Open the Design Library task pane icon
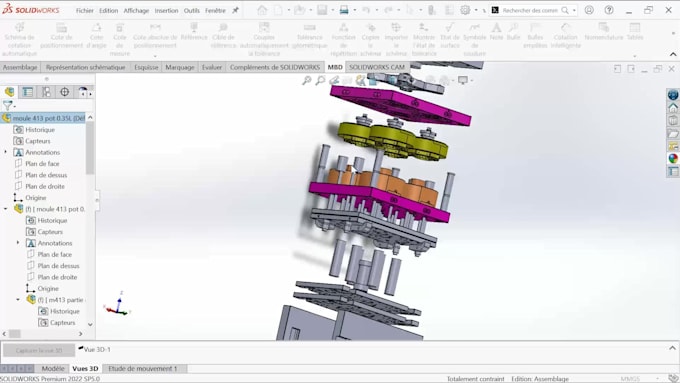 pos(673,120)
